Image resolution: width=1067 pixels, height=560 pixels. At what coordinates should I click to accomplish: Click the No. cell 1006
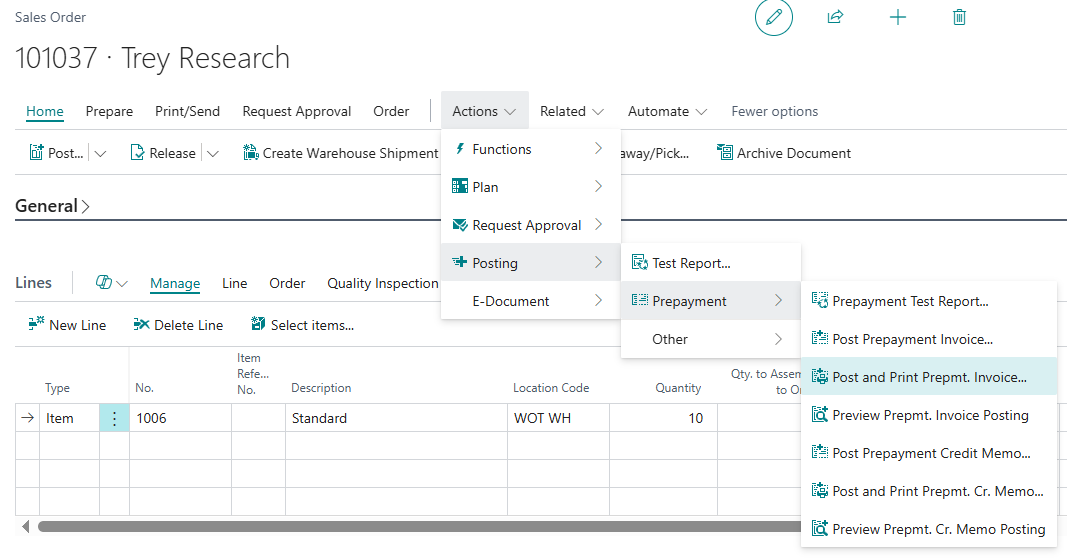click(180, 418)
